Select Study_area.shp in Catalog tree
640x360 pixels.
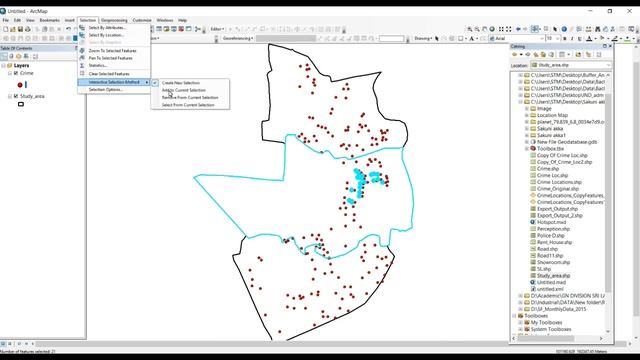(x=553, y=276)
